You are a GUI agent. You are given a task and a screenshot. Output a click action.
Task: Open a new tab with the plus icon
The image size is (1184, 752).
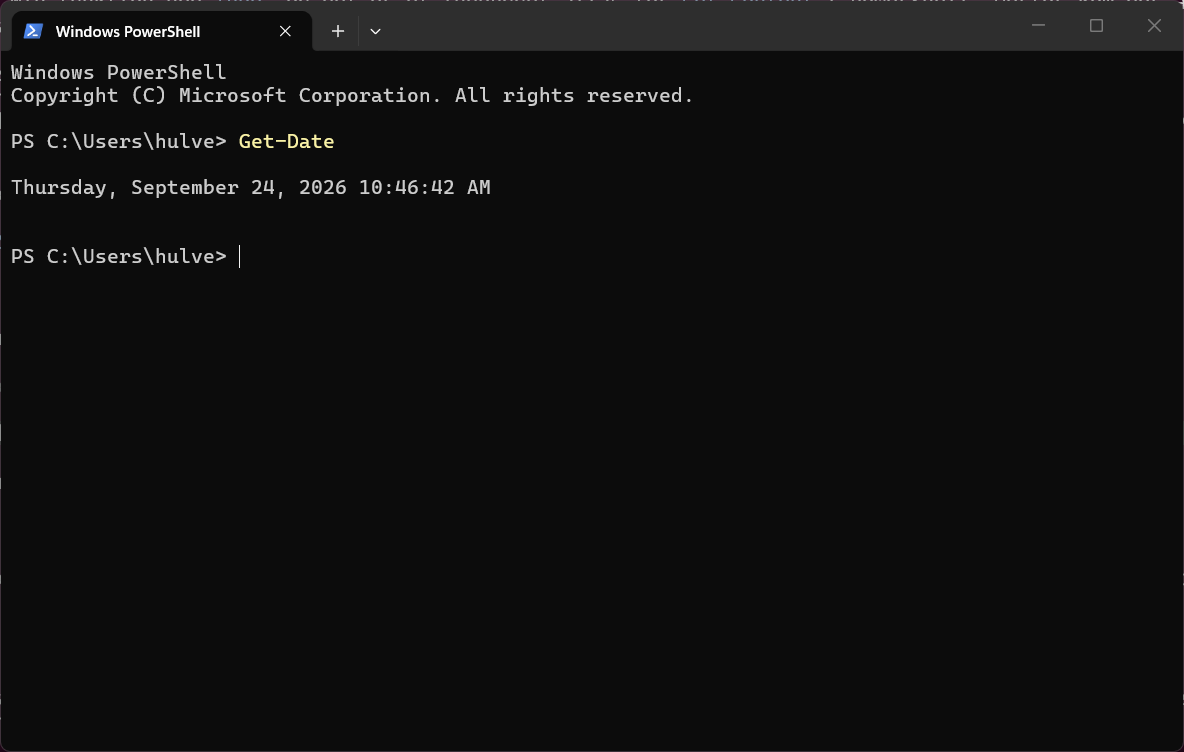click(338, 31)
